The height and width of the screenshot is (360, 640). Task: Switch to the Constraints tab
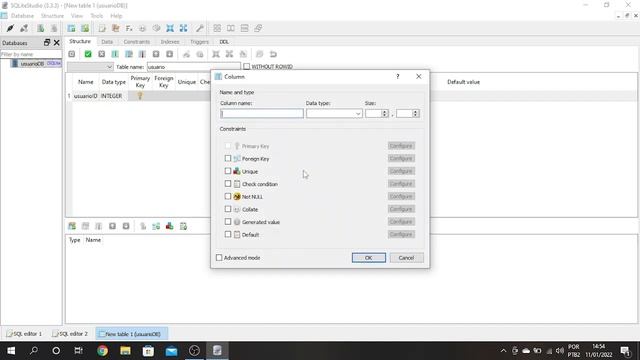[137, 42]
